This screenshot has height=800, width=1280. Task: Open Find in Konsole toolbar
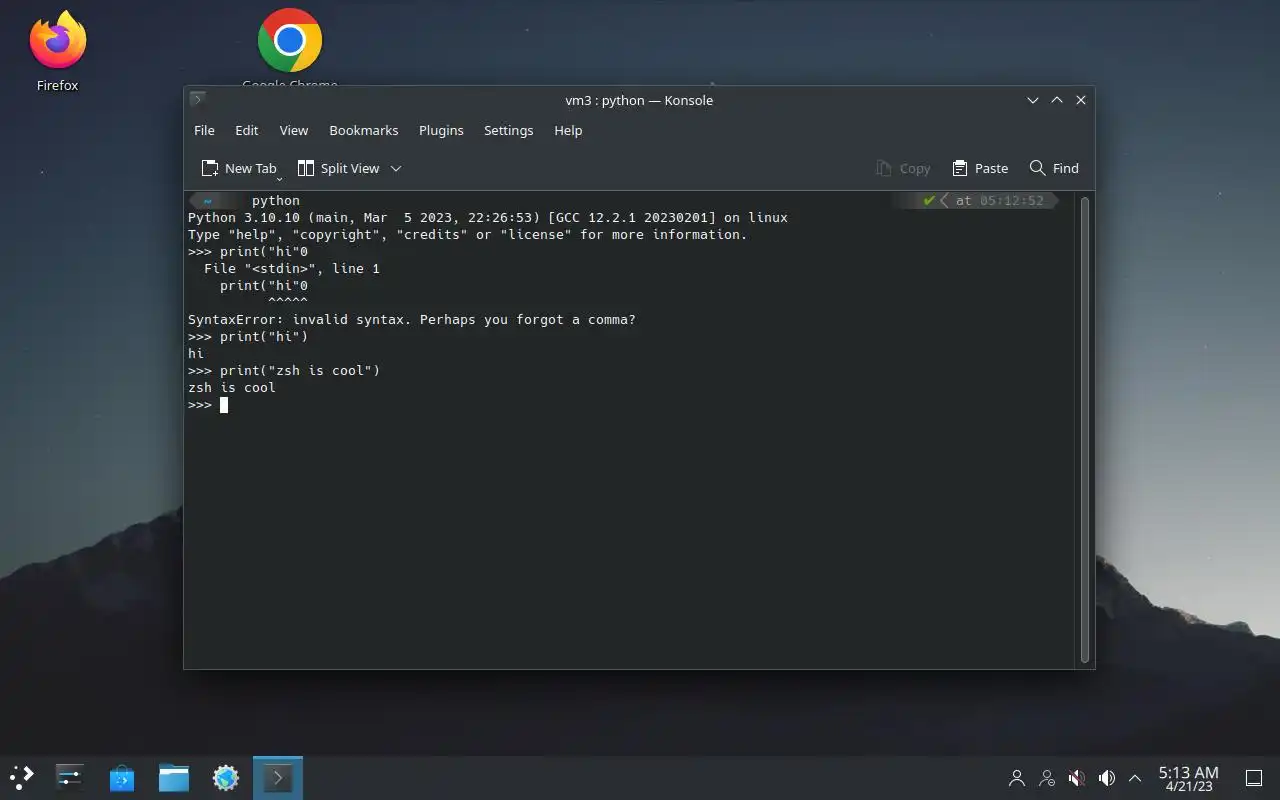pyautogui.click(x=1054, y=168)
